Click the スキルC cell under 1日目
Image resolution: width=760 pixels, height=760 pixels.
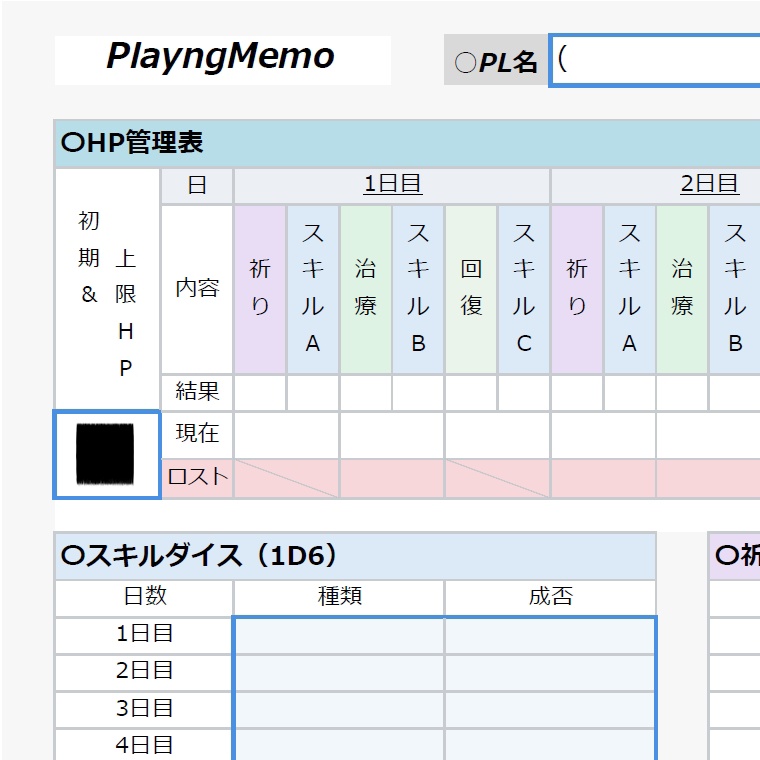point(524,289)
